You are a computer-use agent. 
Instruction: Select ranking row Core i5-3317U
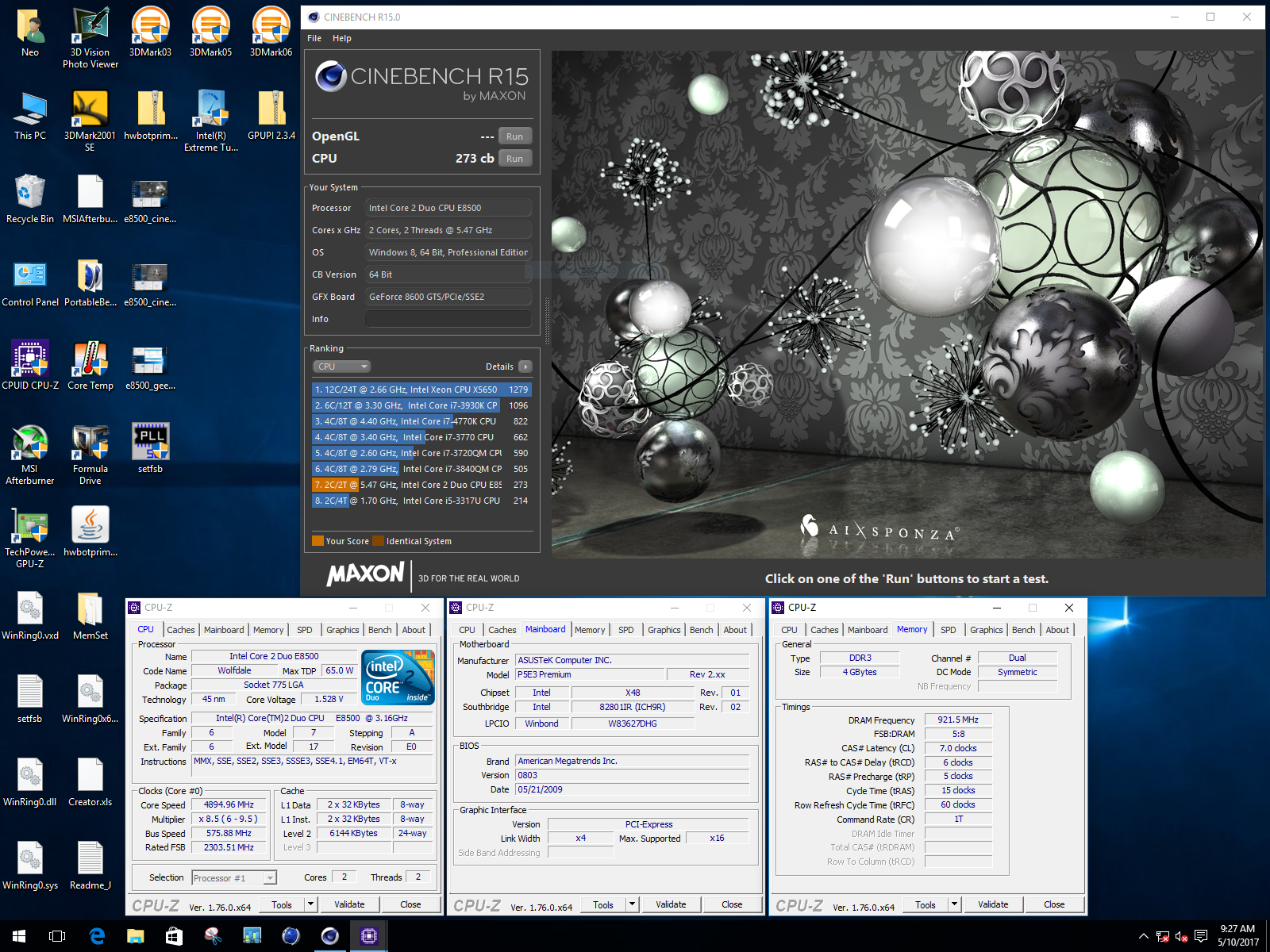421,501
